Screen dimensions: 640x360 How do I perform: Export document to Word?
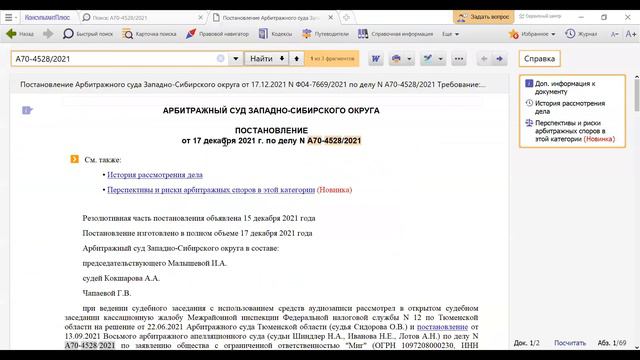pos(376,59)
